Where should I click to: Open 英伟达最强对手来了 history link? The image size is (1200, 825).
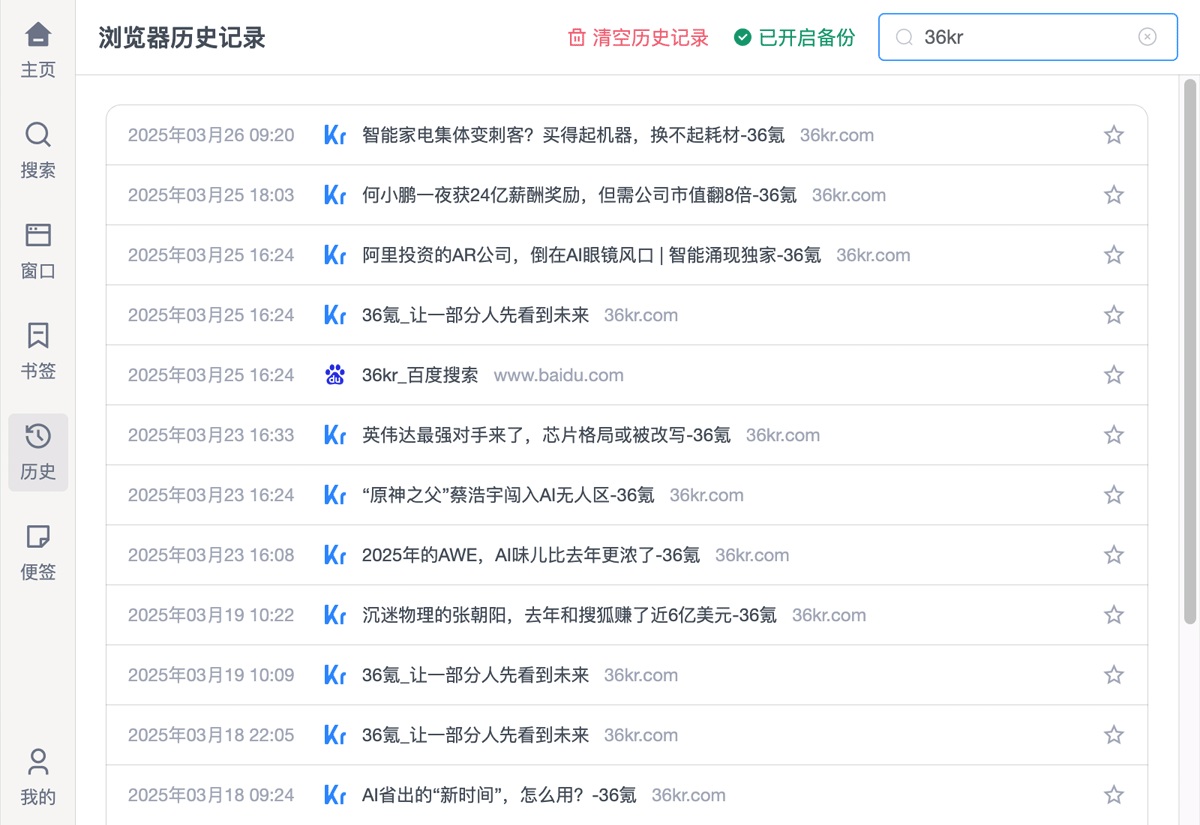546,435
